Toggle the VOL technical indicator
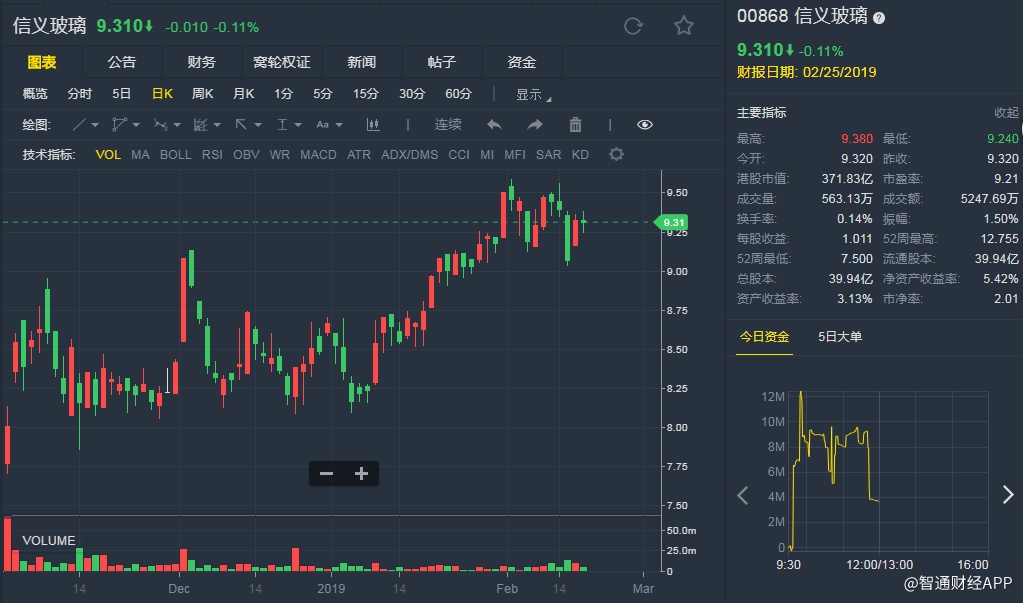The image size is (1023, 603). [108, 155]
